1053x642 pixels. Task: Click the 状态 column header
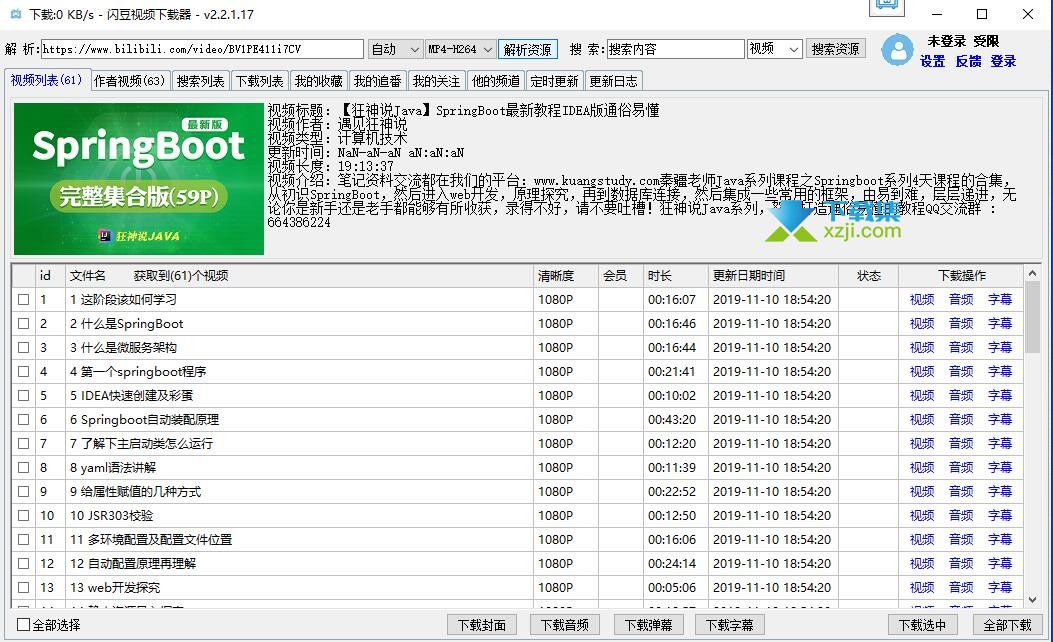tap(868, 276)
